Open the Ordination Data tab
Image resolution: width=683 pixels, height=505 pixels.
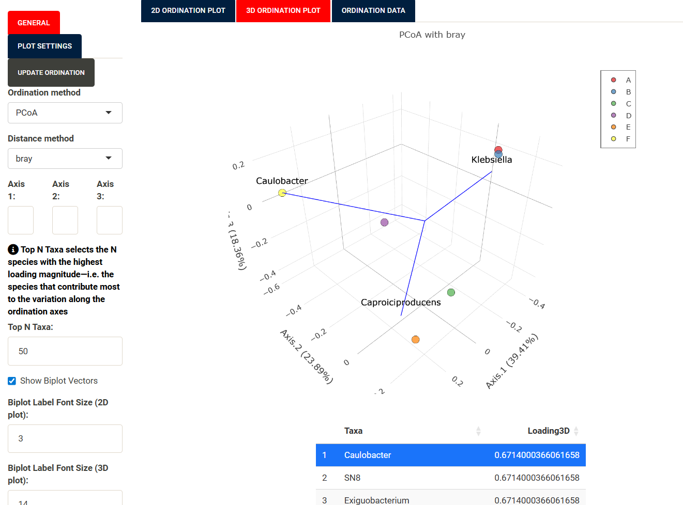coord(373,11)
